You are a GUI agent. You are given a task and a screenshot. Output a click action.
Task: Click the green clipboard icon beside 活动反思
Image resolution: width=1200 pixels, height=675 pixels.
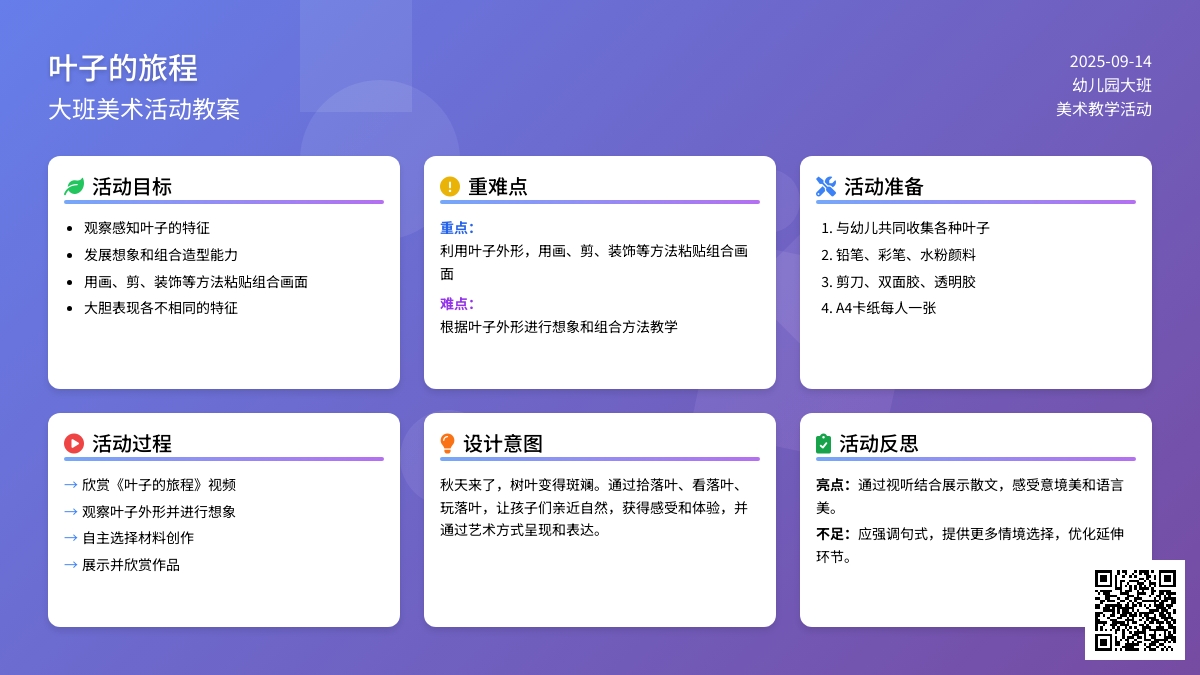click(x=824, y=444)
